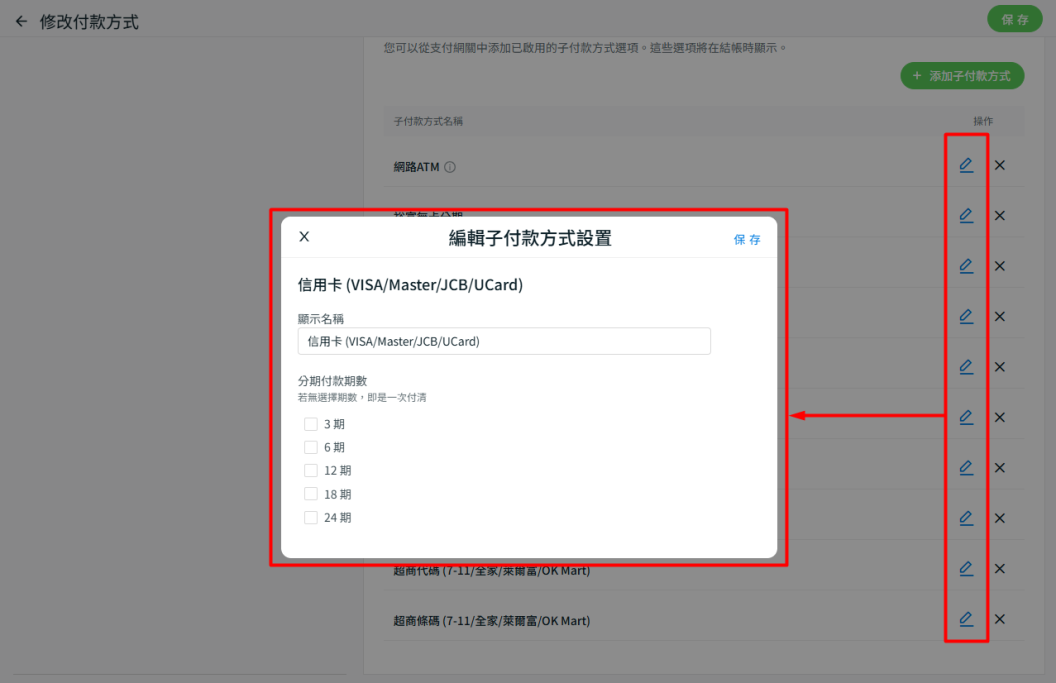Close the 編輯子付款方式設置 dialog
Image resolution: width=1056 pixels, height=683 pixels.
[x=304, y=237]
